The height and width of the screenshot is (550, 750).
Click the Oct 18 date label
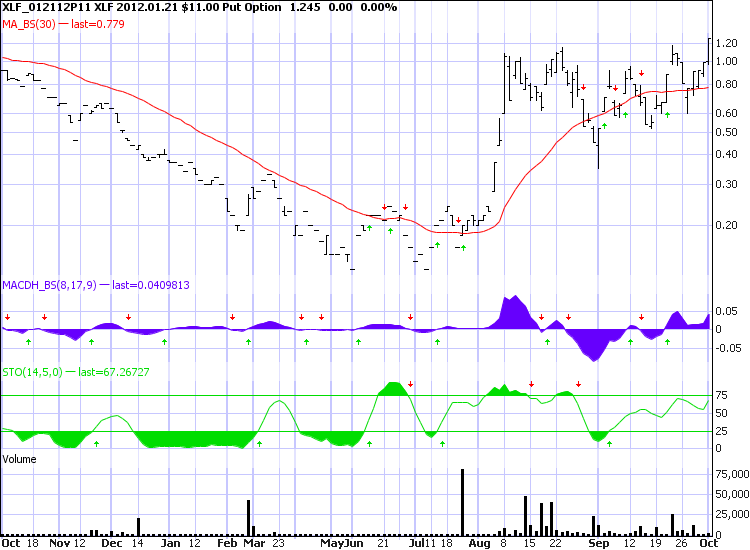(x=18, y=543)
